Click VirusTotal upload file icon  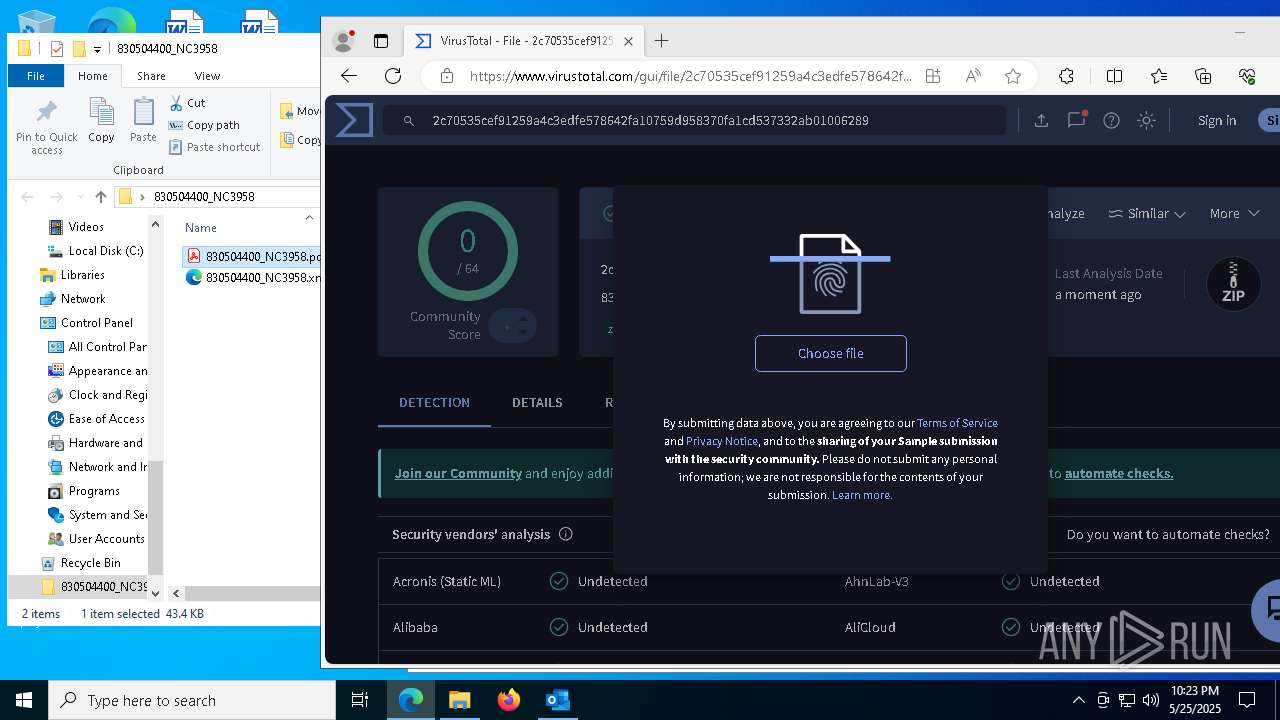click(x=1041, y=120)
